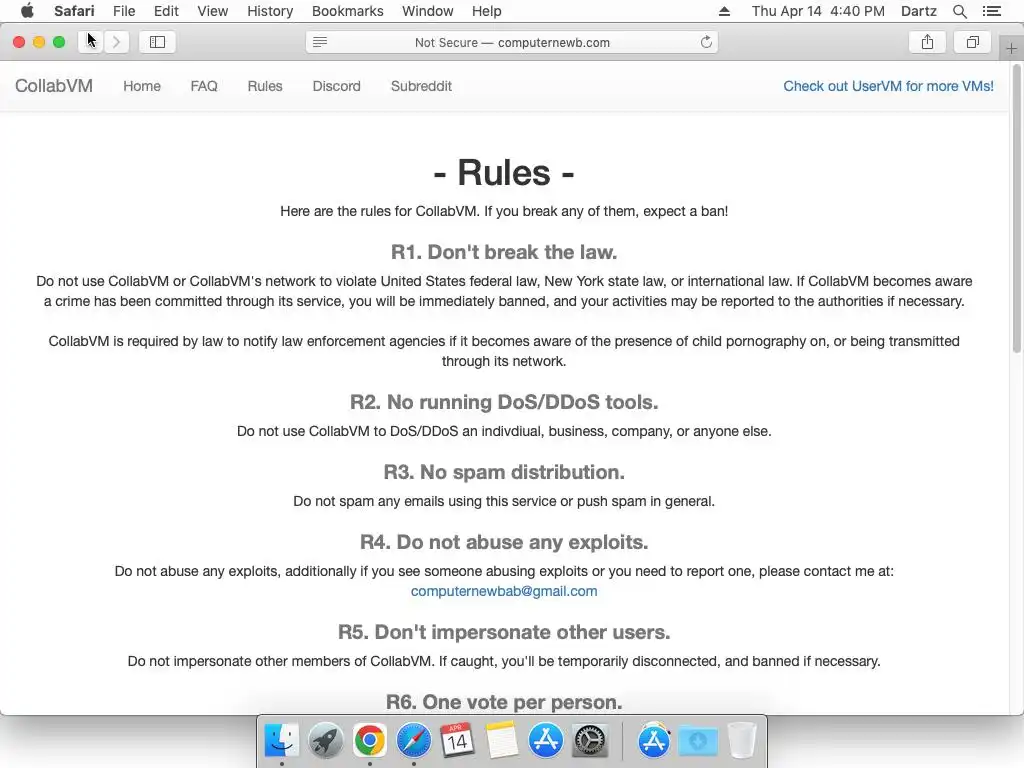This screenshot has height=768, width=1024.
Task: Click the Safari back arrow button
Action: [90, 42]
